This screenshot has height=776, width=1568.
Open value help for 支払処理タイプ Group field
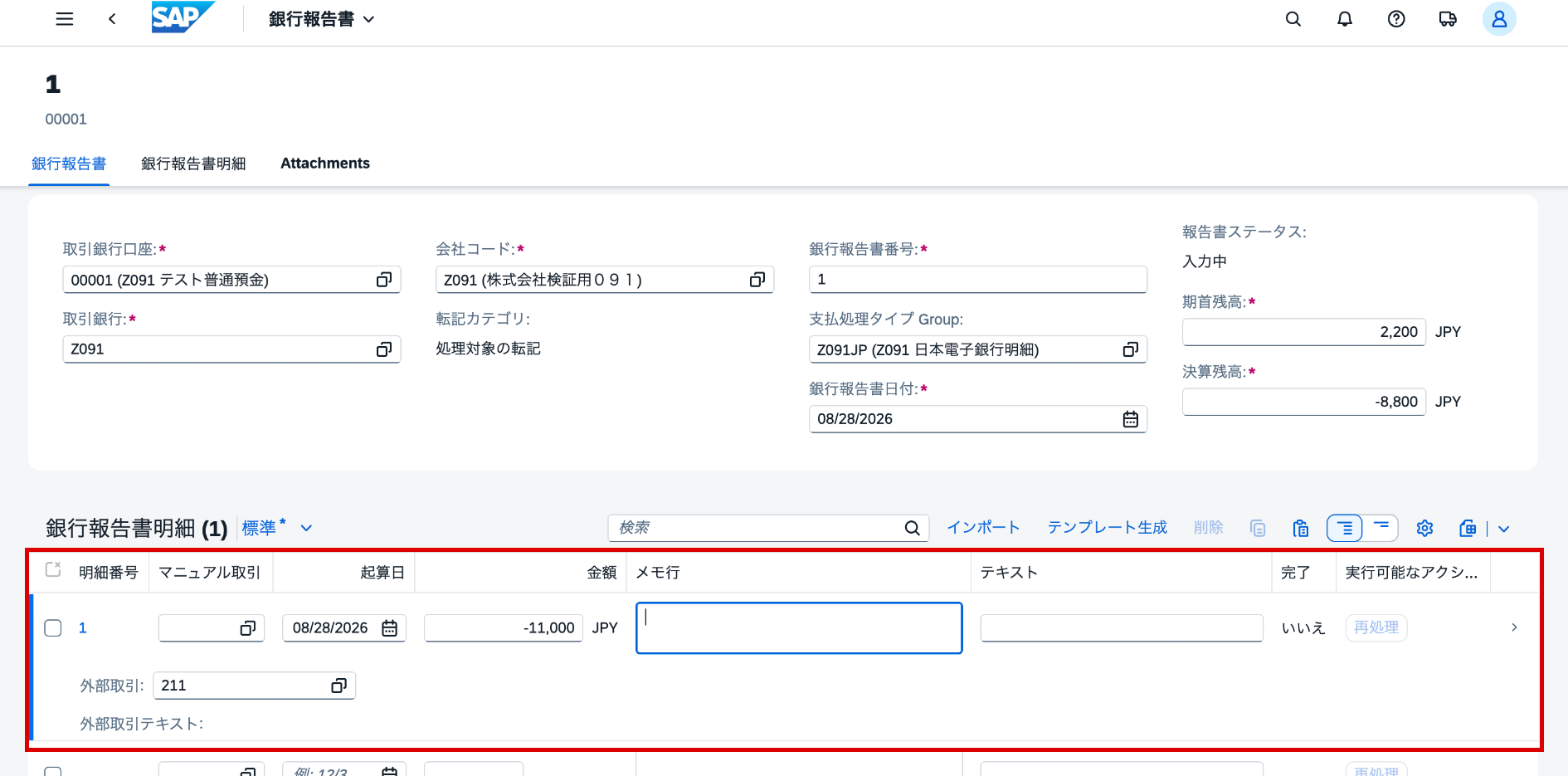pyautogui.click(x=1131, y=349)
